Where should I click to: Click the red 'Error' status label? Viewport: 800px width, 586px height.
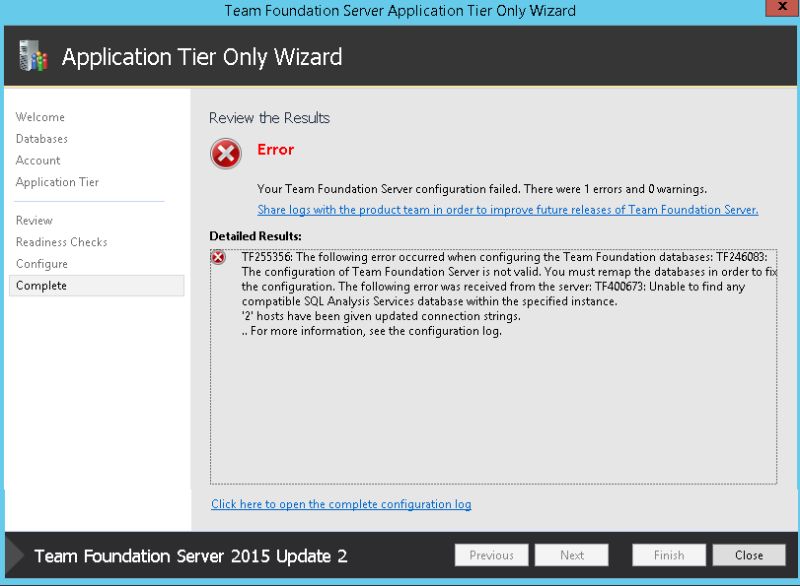[x=276, y=149]
